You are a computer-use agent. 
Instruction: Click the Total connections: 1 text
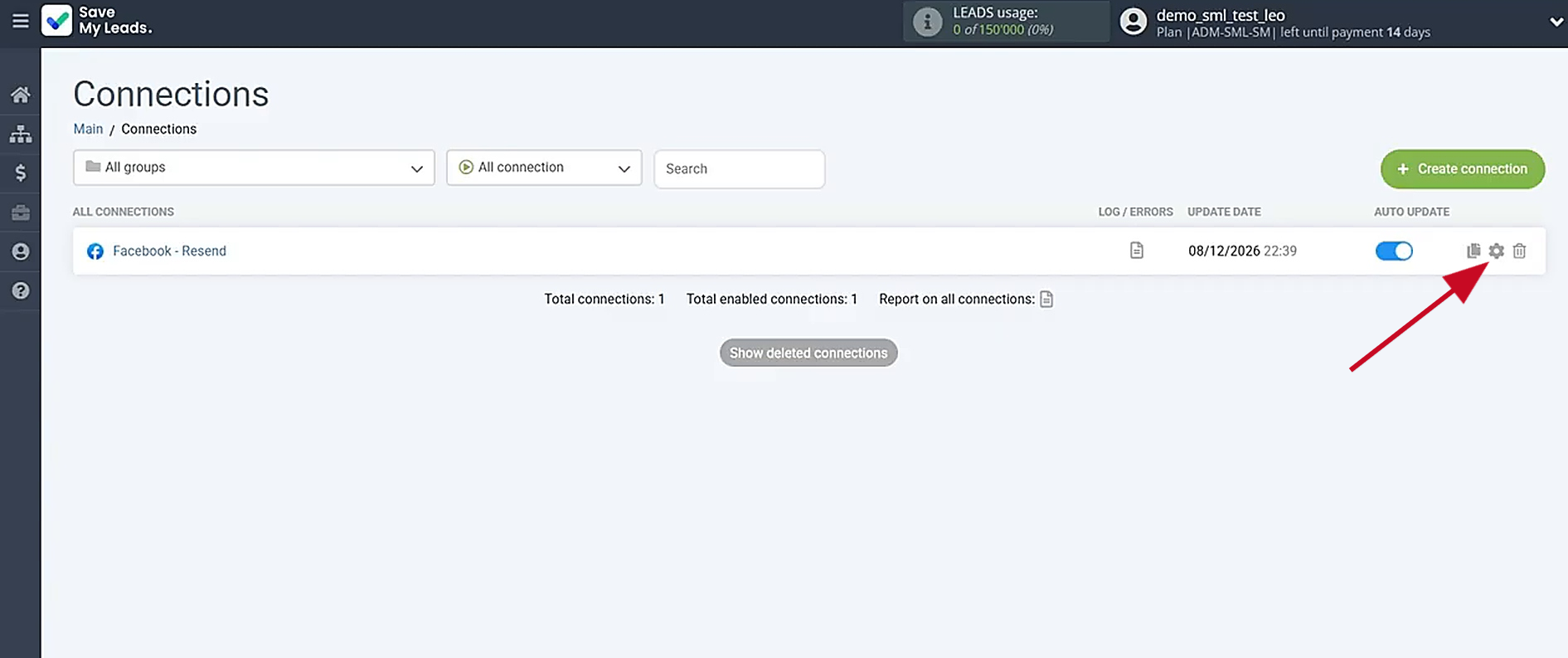click(604, 299)
